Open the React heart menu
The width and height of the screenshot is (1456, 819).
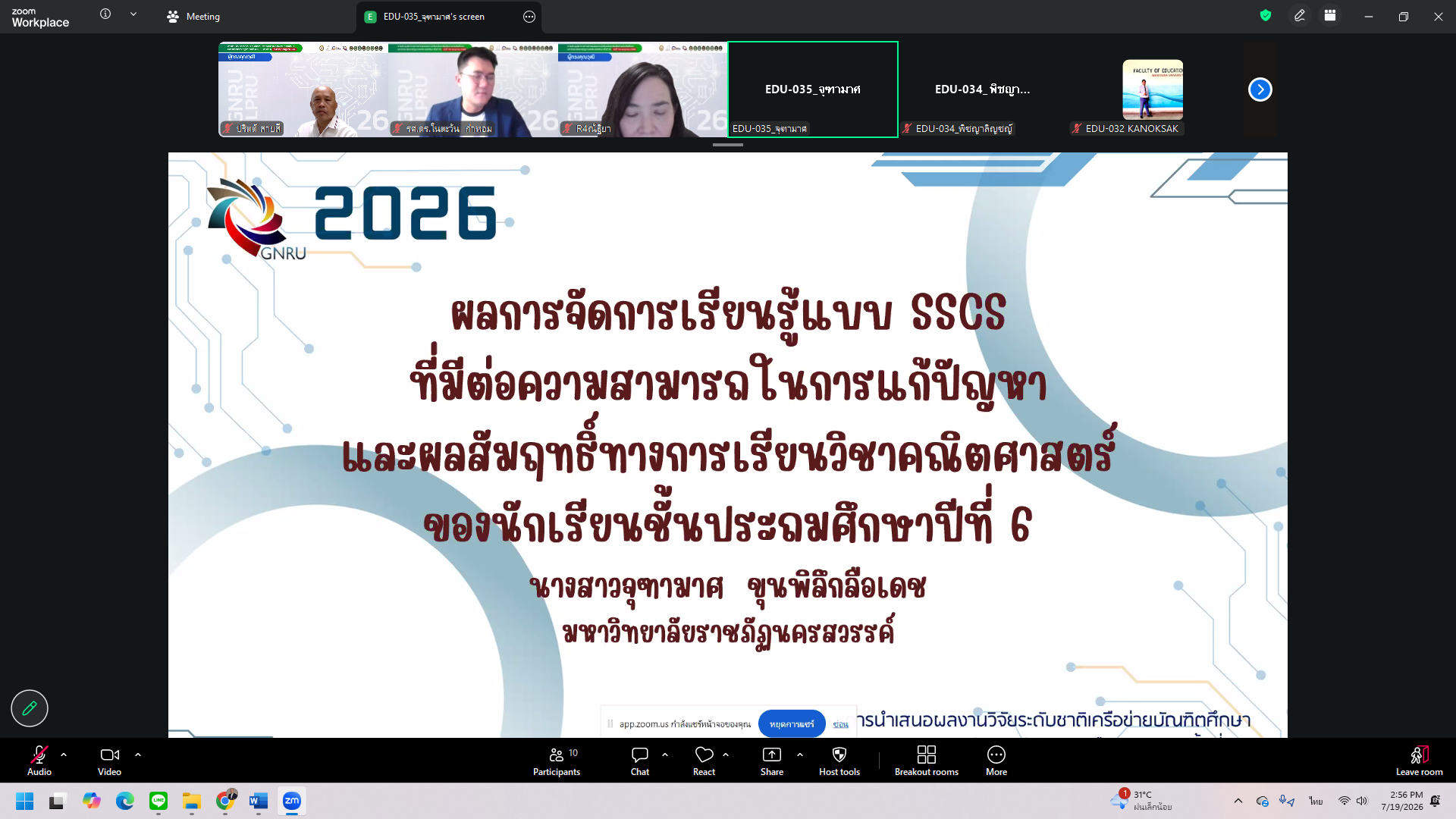(704, 761)
